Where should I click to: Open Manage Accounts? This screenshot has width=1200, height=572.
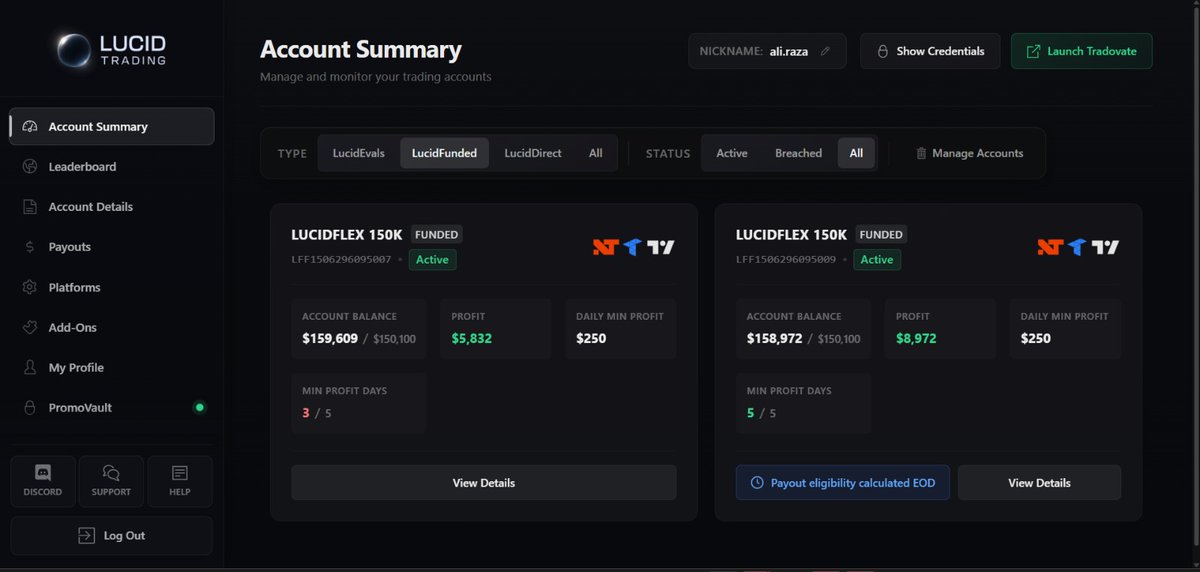coord(969,153)
